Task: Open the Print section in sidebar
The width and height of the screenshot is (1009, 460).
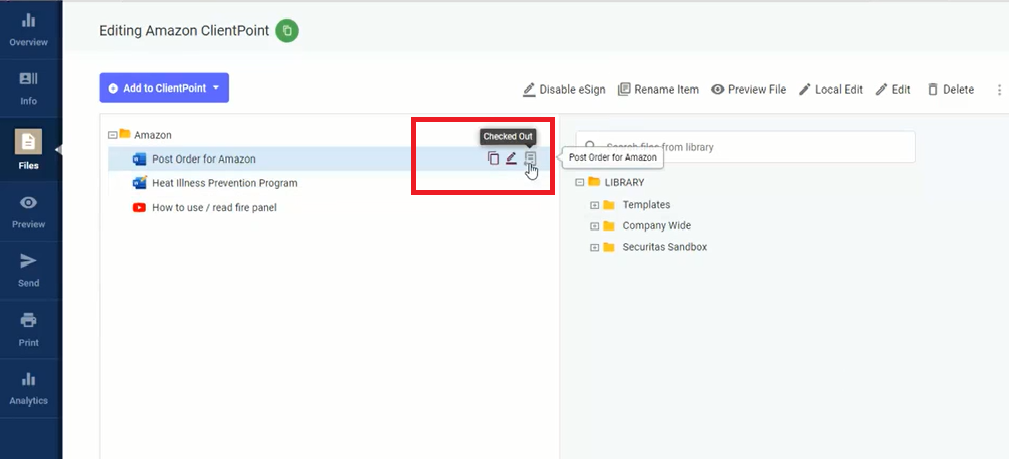Action: (28, 330)
